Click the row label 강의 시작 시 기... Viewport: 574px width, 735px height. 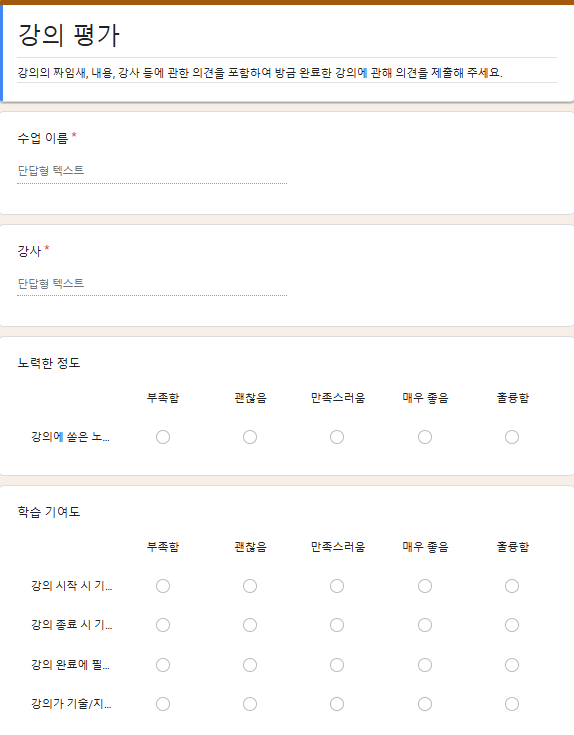pos(72,586)
